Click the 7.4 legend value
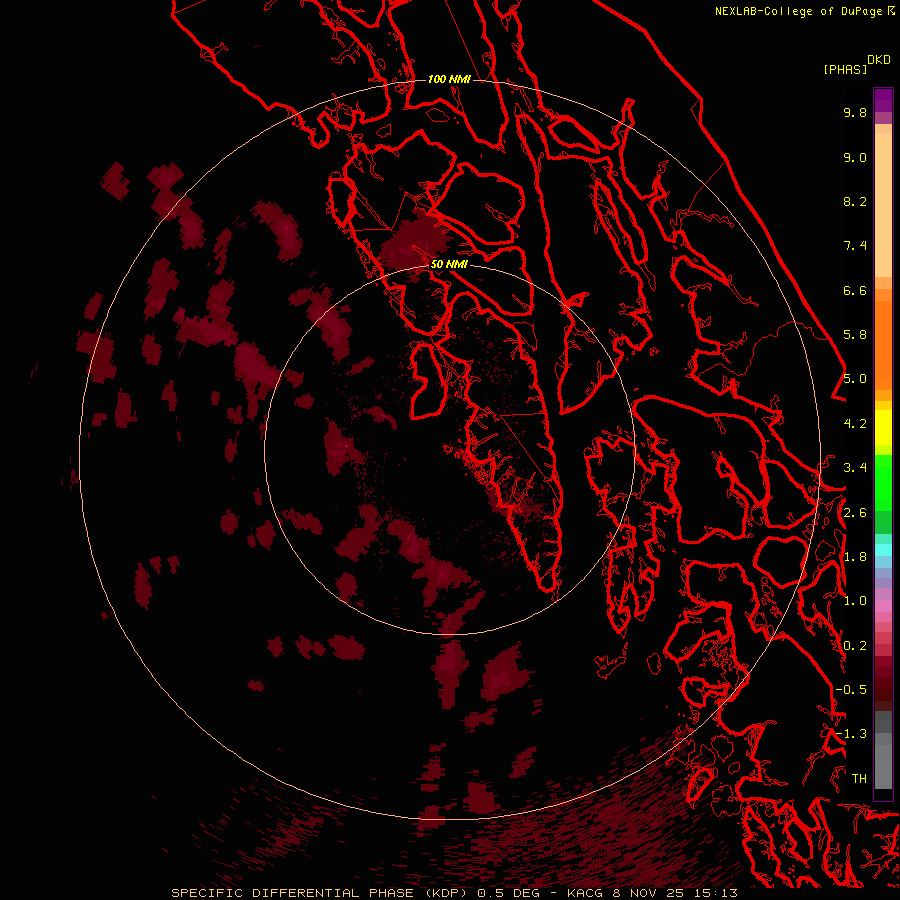 pyautogui.click(x=855, y=246)
